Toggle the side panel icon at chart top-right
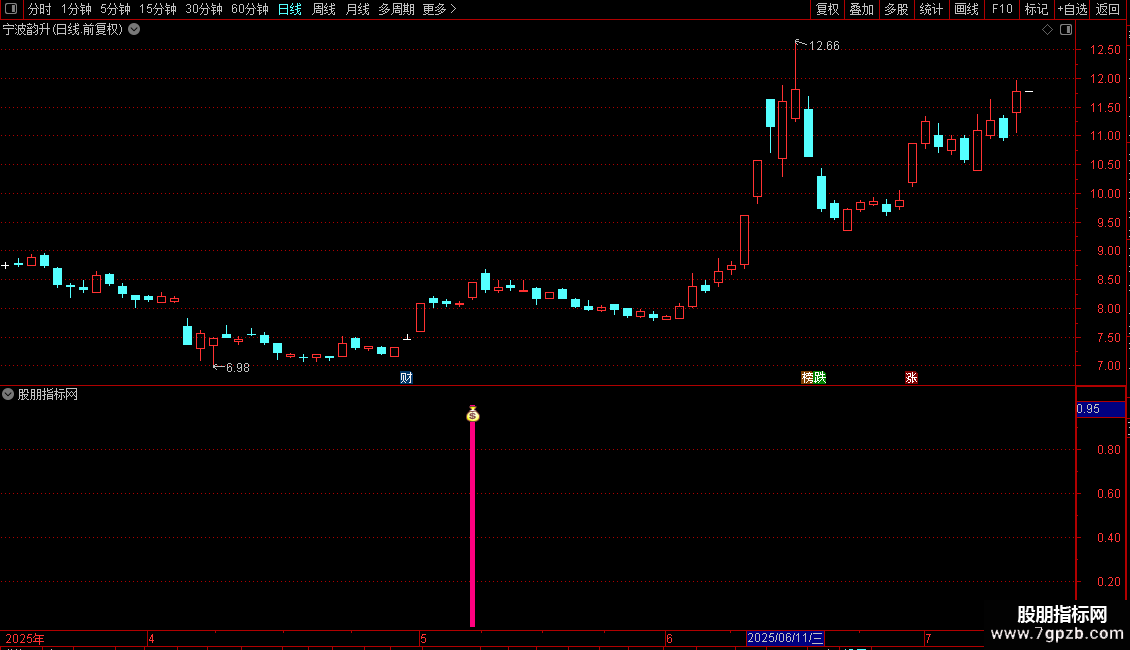 click(1066, 30)
